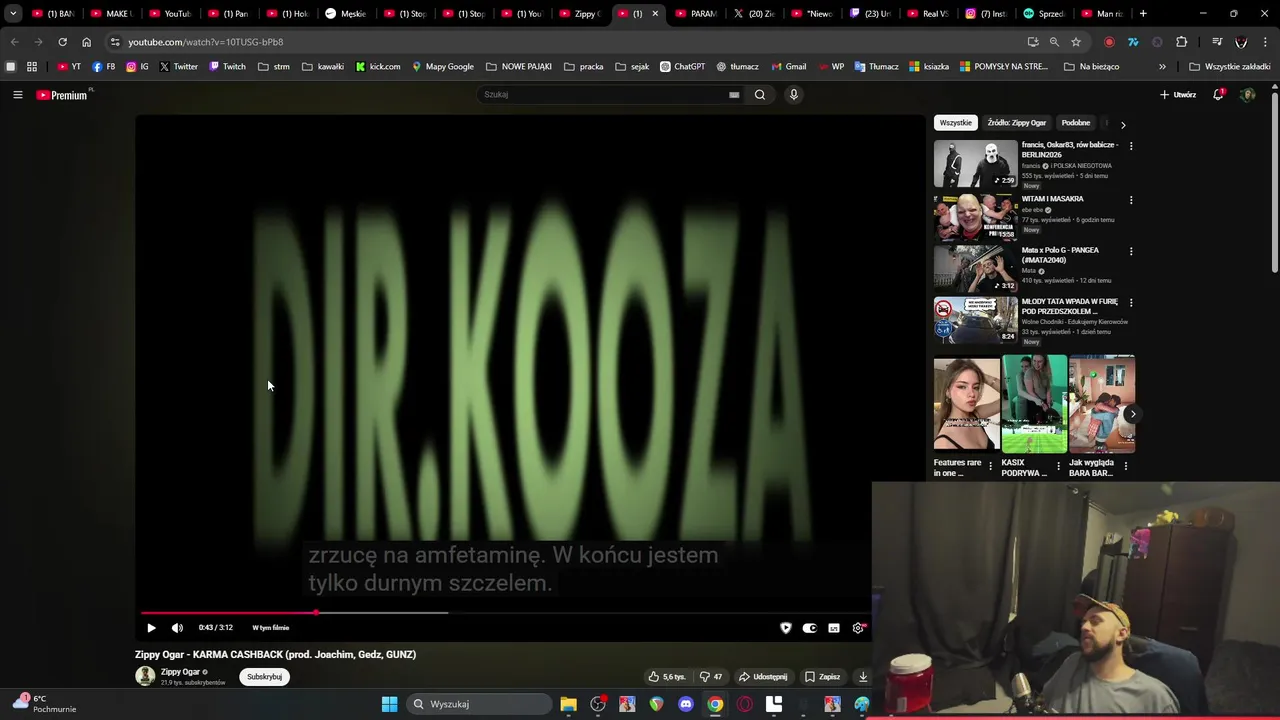Open Discord from the taskbar
The width and height of the screenshot is (1280, 720).
pyautogui.click(x=686, y=704)
